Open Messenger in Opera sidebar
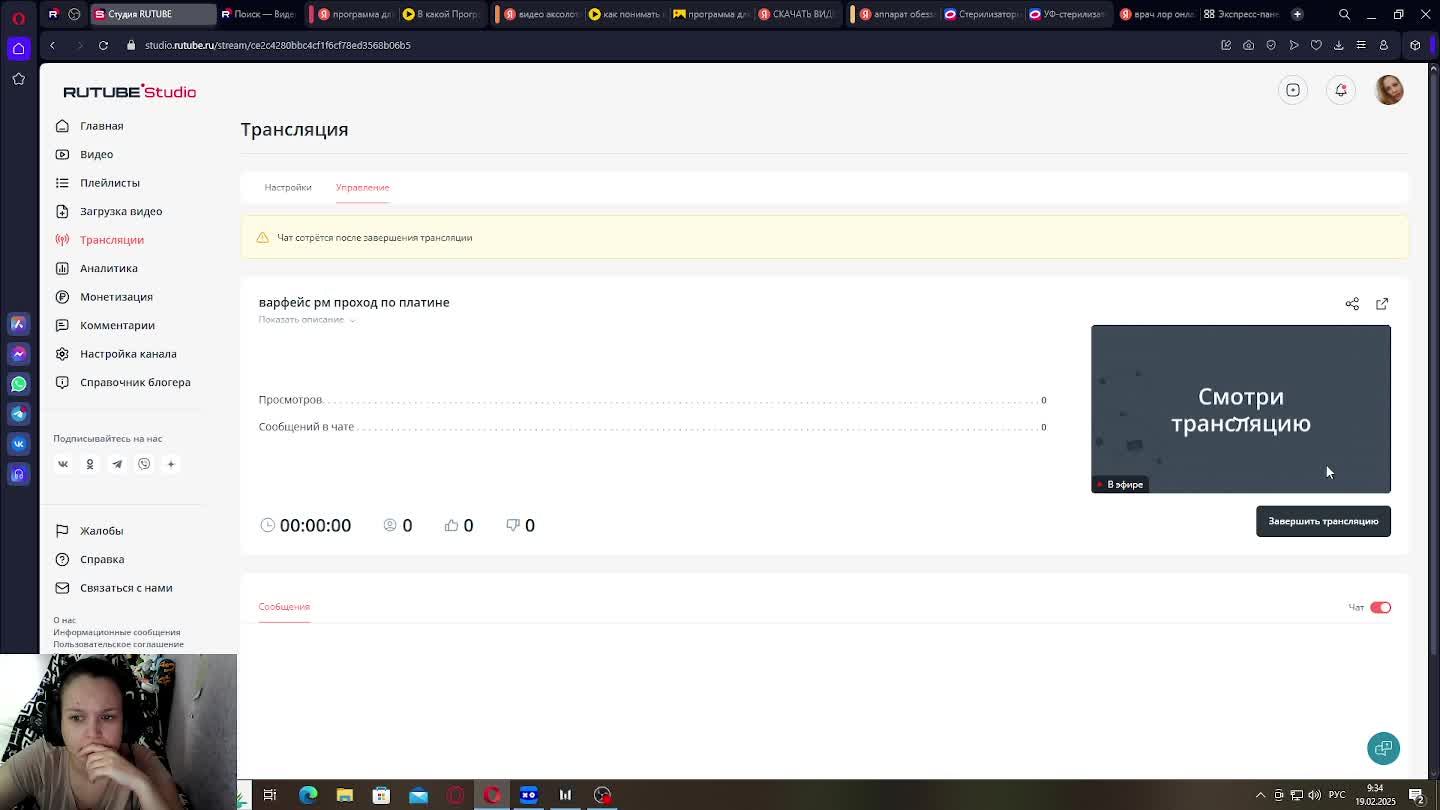The width and height of the screenshot is (1440, 810). pos(18,354)
